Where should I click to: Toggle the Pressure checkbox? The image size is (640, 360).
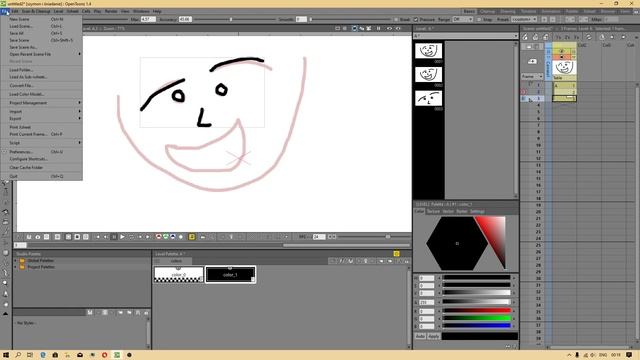pyautogui.click(x=416, y=20)
